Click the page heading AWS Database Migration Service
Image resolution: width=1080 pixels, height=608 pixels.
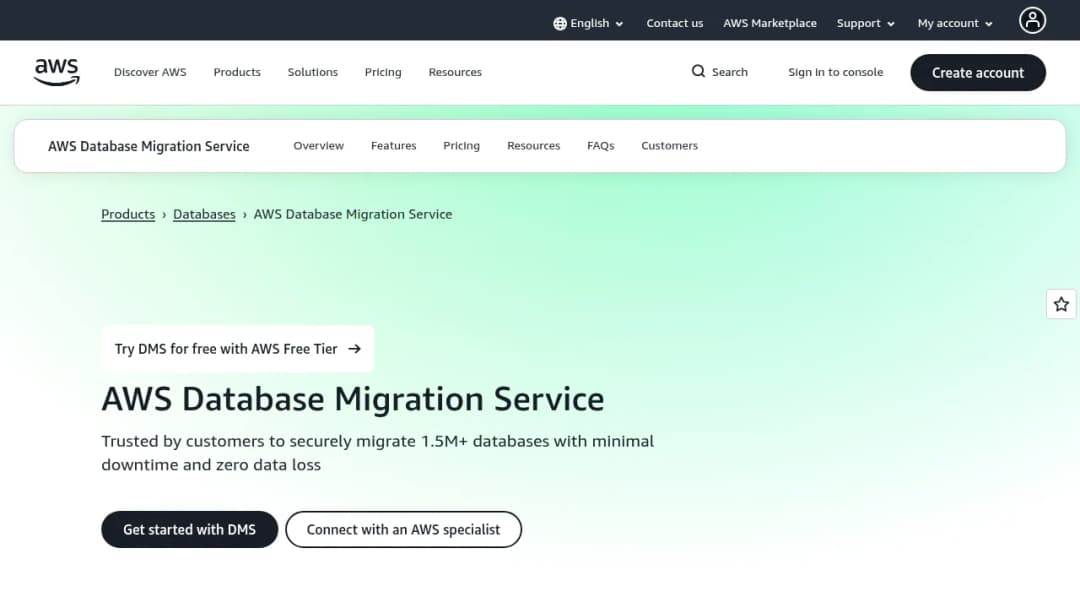353,399
